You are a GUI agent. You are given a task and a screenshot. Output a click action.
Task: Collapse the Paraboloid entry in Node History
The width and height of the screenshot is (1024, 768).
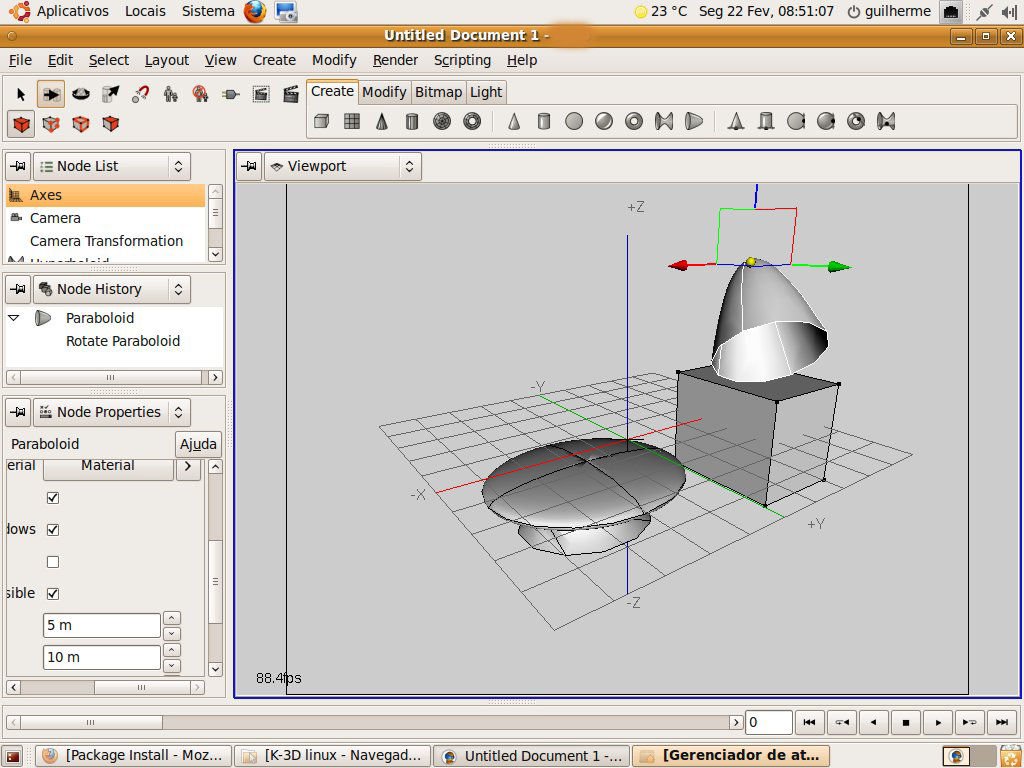[x=12, y=317]
